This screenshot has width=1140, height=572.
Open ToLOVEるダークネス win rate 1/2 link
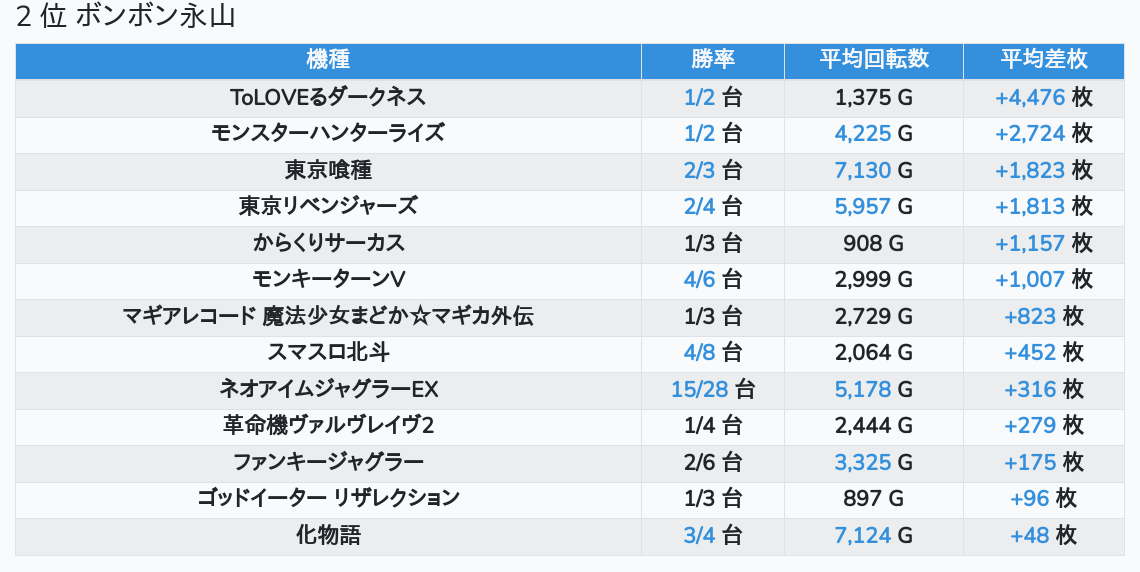[x=700, y=97]
